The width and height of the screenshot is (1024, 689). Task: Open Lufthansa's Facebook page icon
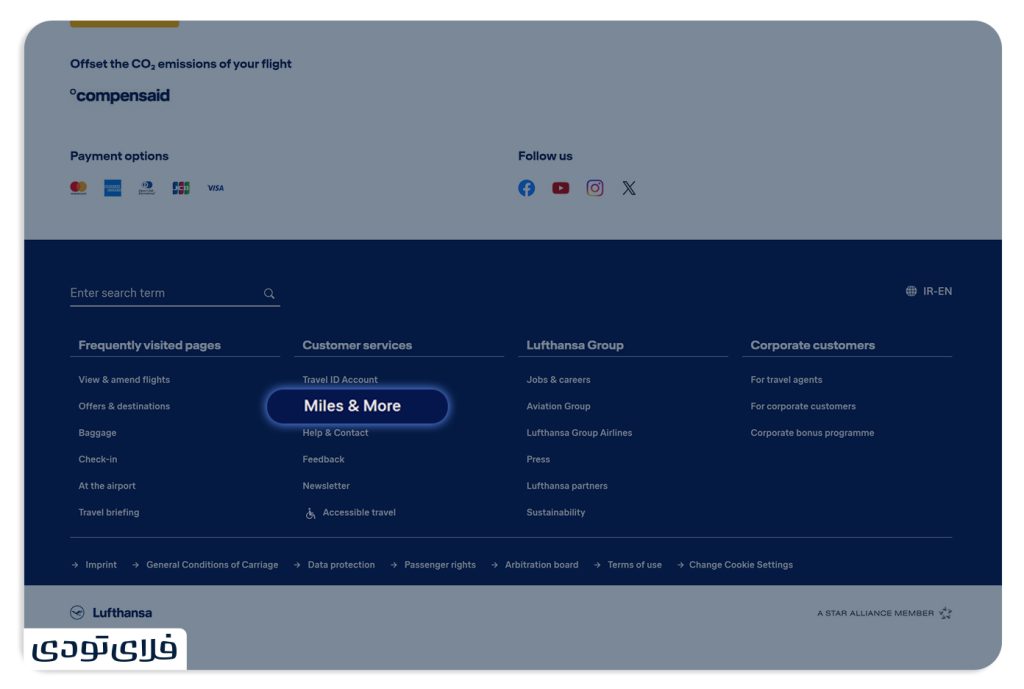click(526, 188)
